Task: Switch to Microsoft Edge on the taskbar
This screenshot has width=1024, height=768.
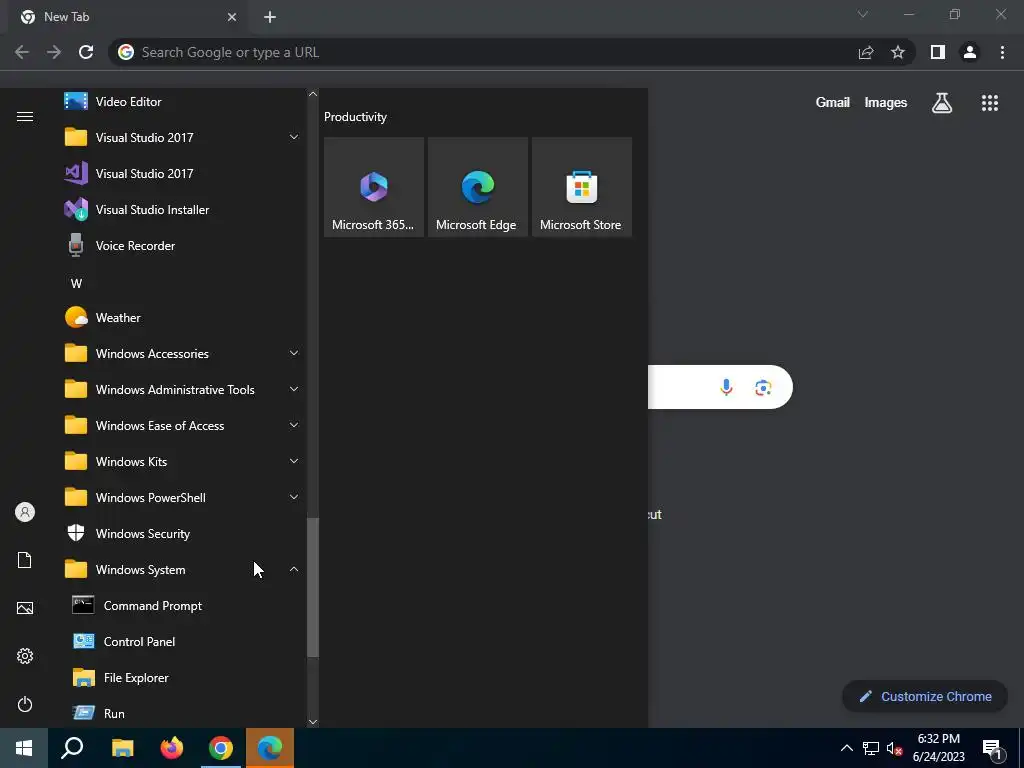Action: pos(270,748)
